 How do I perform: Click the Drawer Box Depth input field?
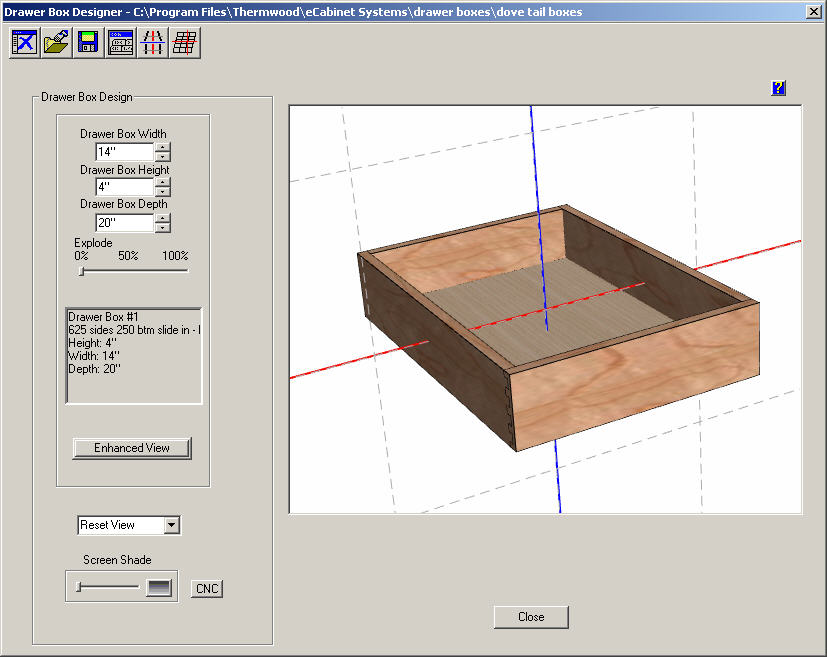tap(124, 223)
